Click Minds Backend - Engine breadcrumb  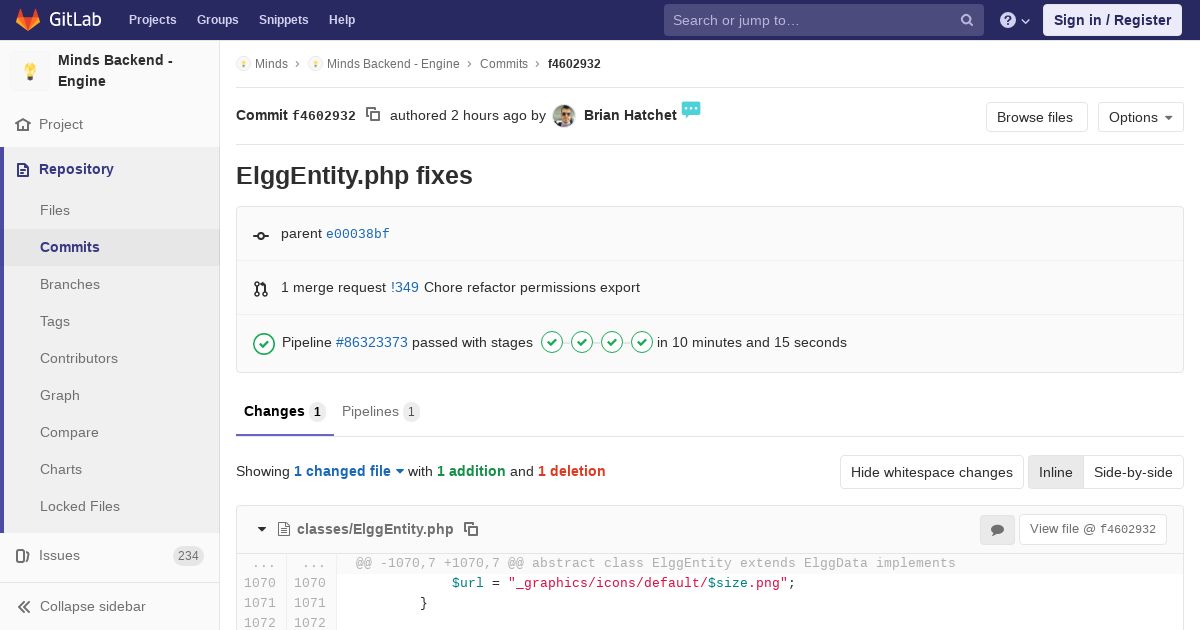393,64
